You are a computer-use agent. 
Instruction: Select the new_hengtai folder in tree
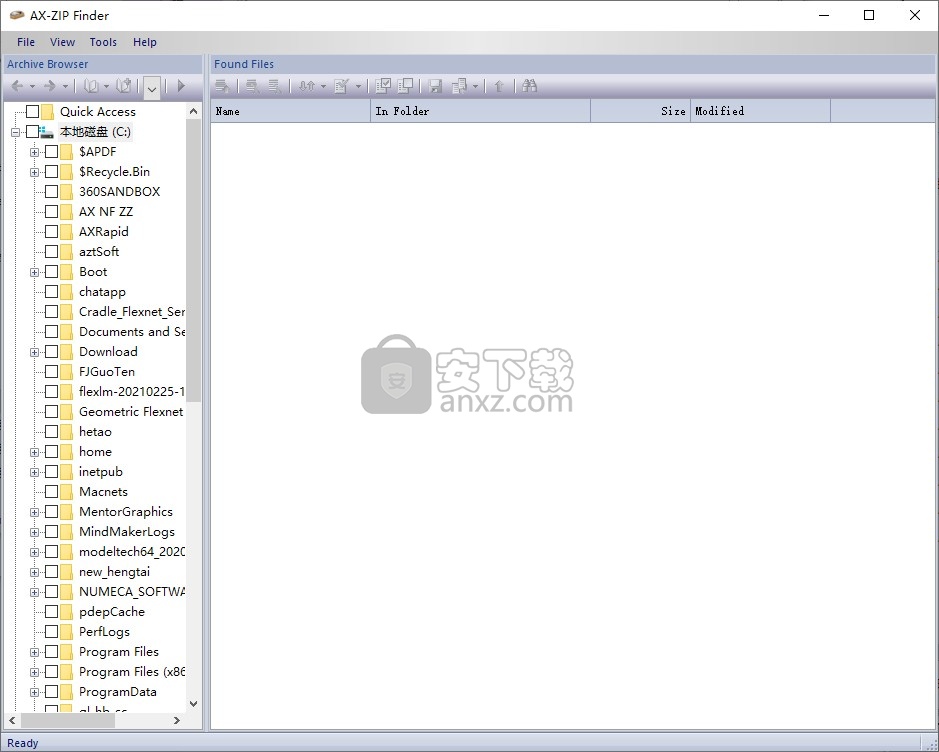[x=114, y=572]
